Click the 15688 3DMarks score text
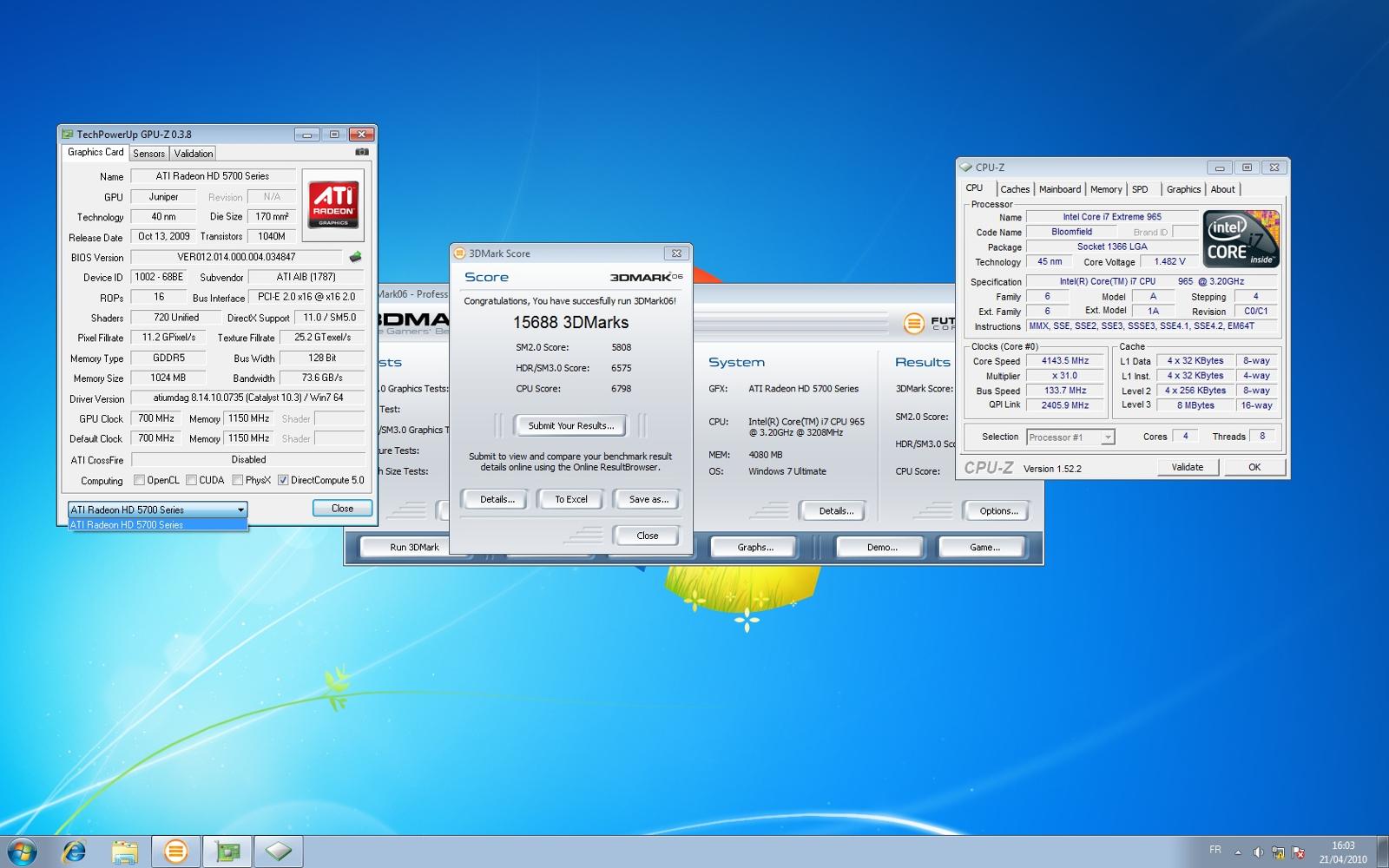The width and height of the screenshot is (1389, 868). 570,323
